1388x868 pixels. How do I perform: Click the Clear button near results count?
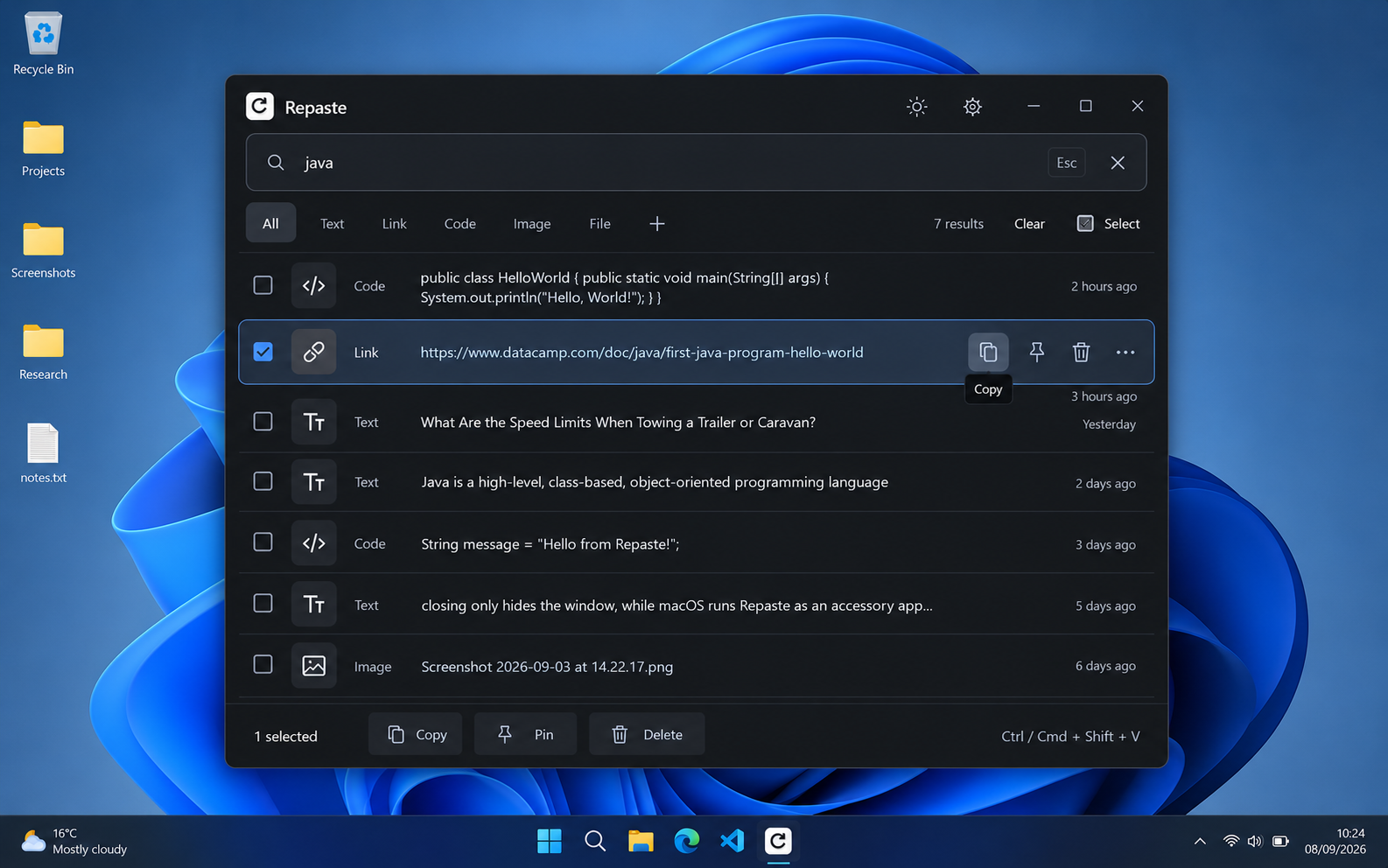coord(1029,224)
